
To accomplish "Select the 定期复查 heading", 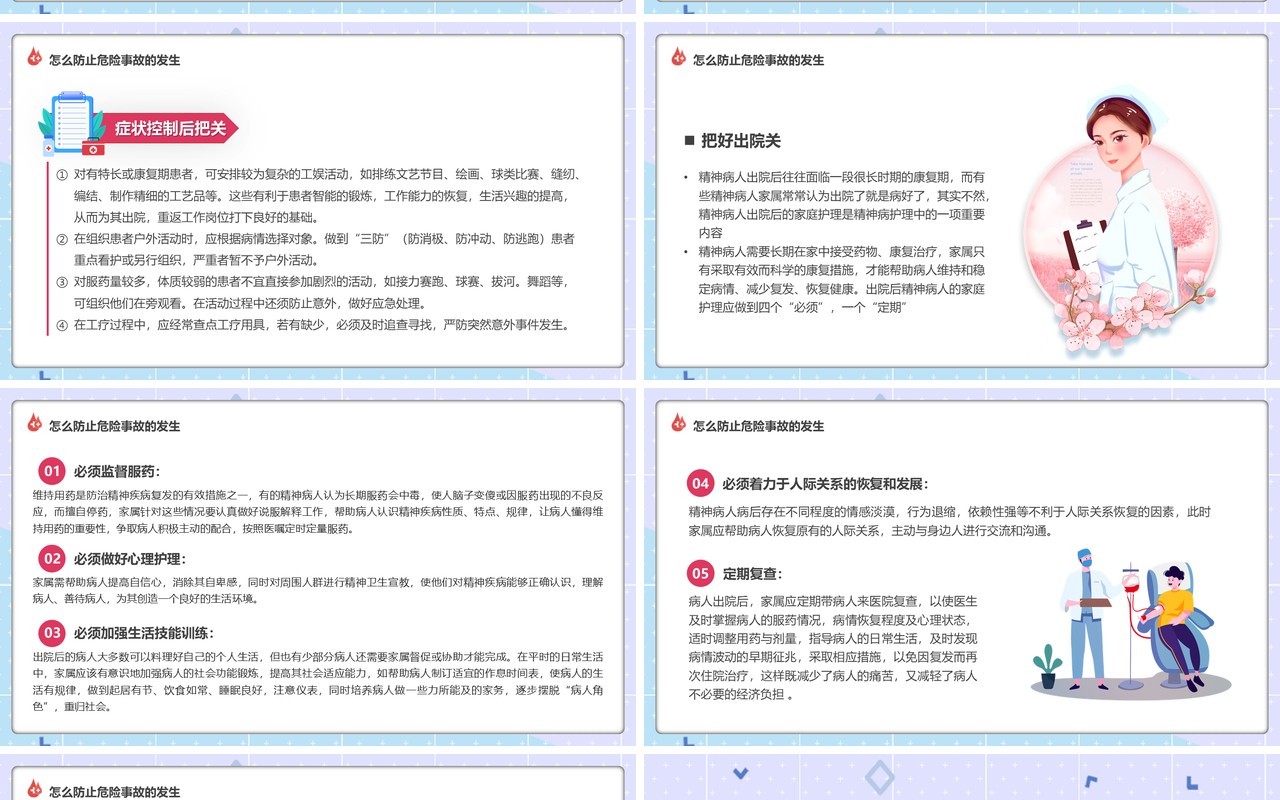I will click(752, 573).
